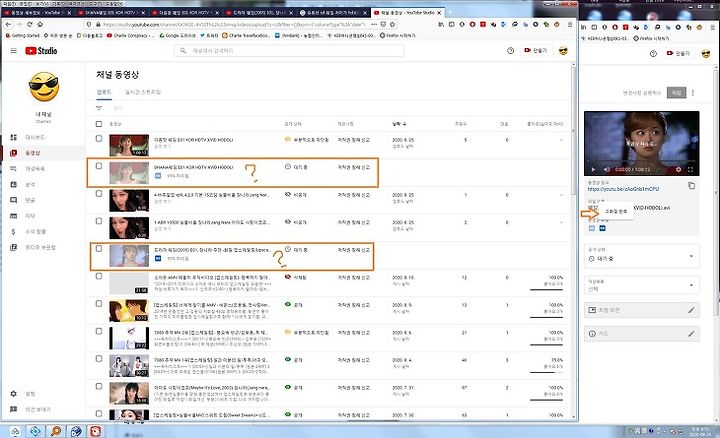Switch to the Live streaming tab
The image size is (720, 438).
143,92
